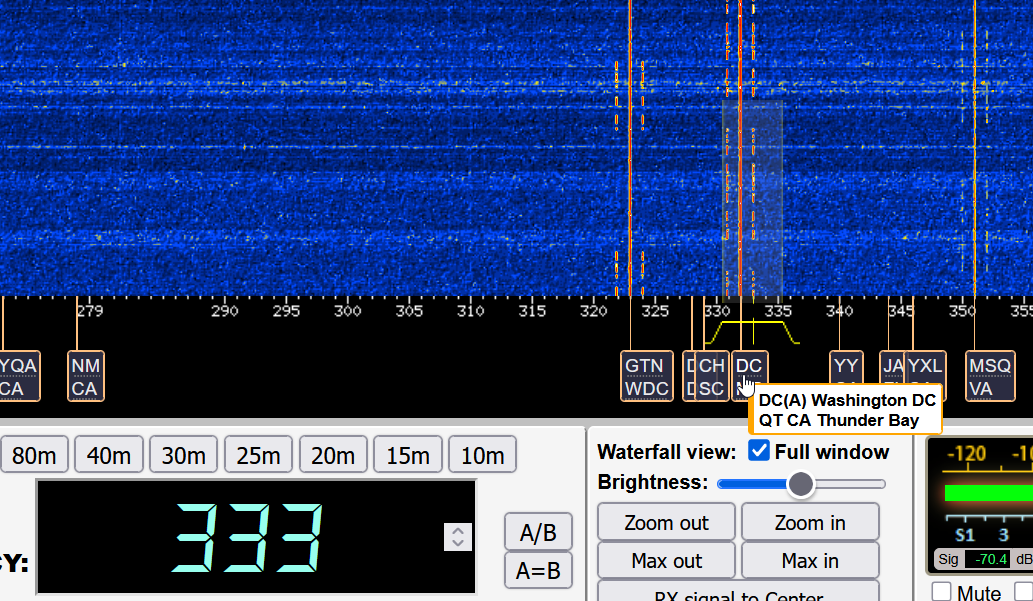Select the YXL beacon marker
This screenshot has height=601, width=1033.
926,376
